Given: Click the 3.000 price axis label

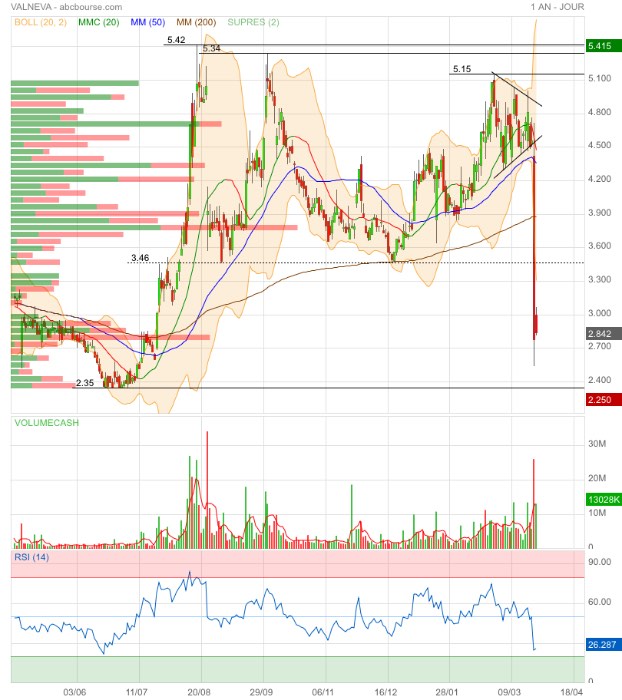Looking at the screenshot, I should (600, 313).
